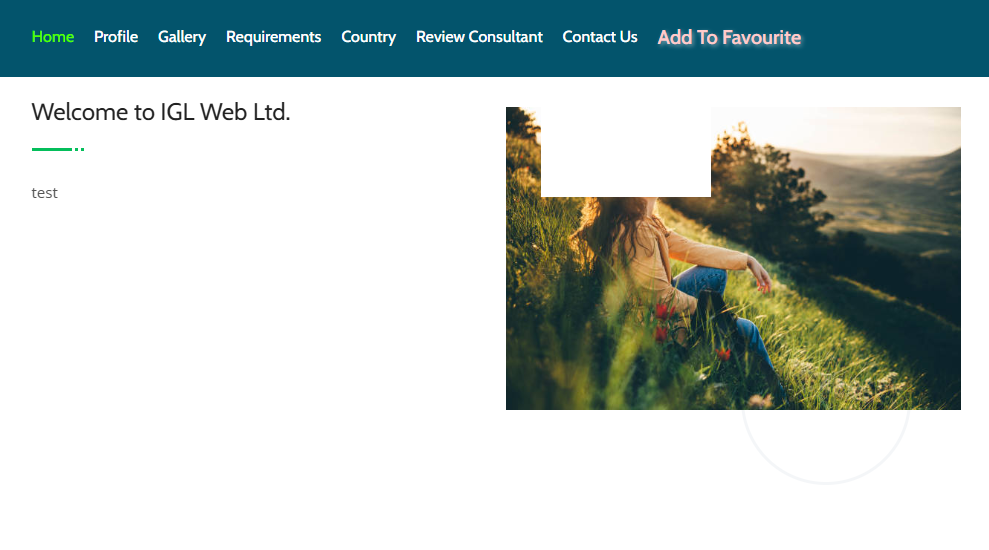Image resolution: width=989 pixels, height=550 pixels.
Task: Select Requirements in the navigation bar
Action: 274,38
